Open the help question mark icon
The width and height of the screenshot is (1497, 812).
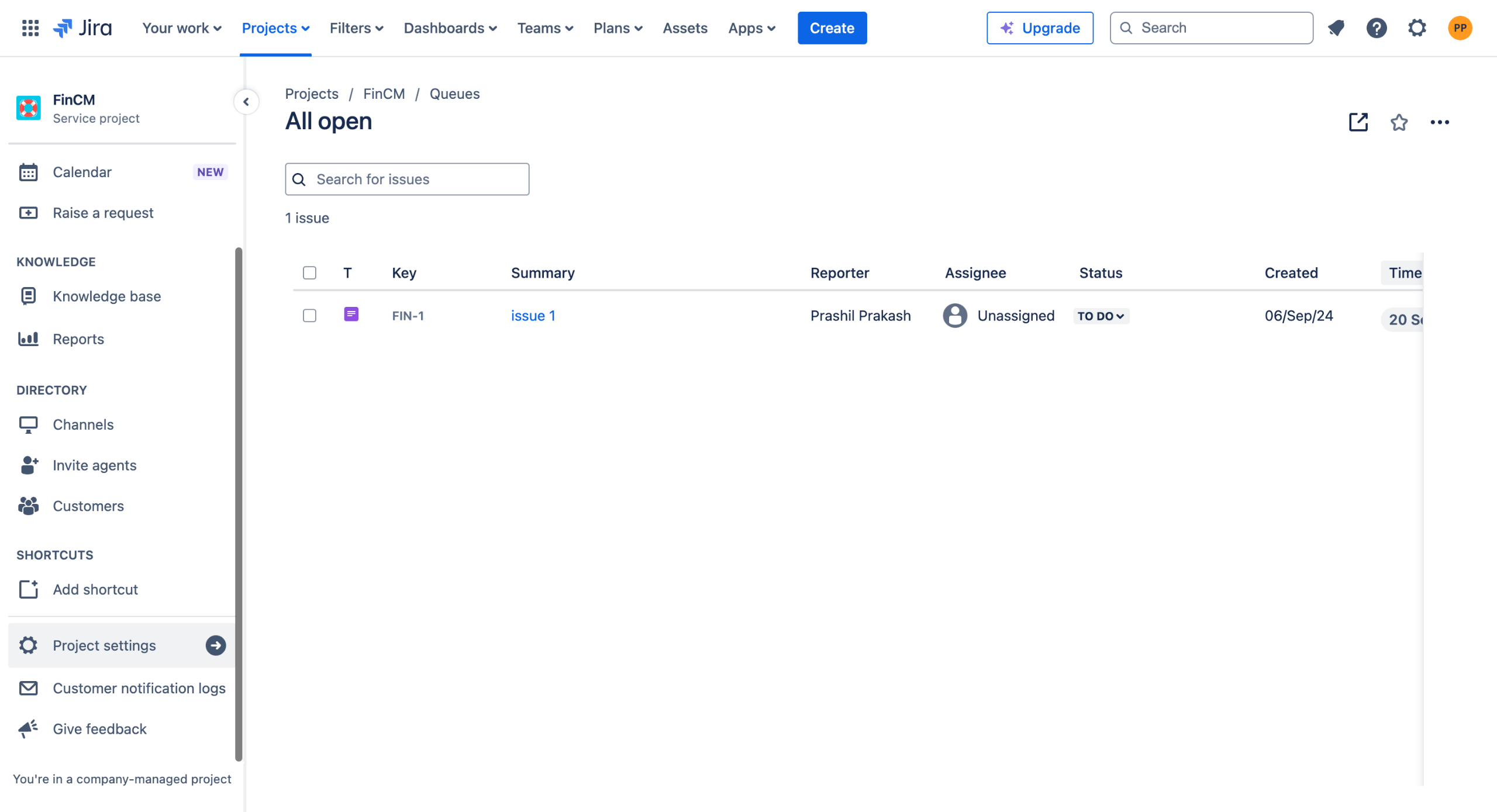[x=1377, y=27]
